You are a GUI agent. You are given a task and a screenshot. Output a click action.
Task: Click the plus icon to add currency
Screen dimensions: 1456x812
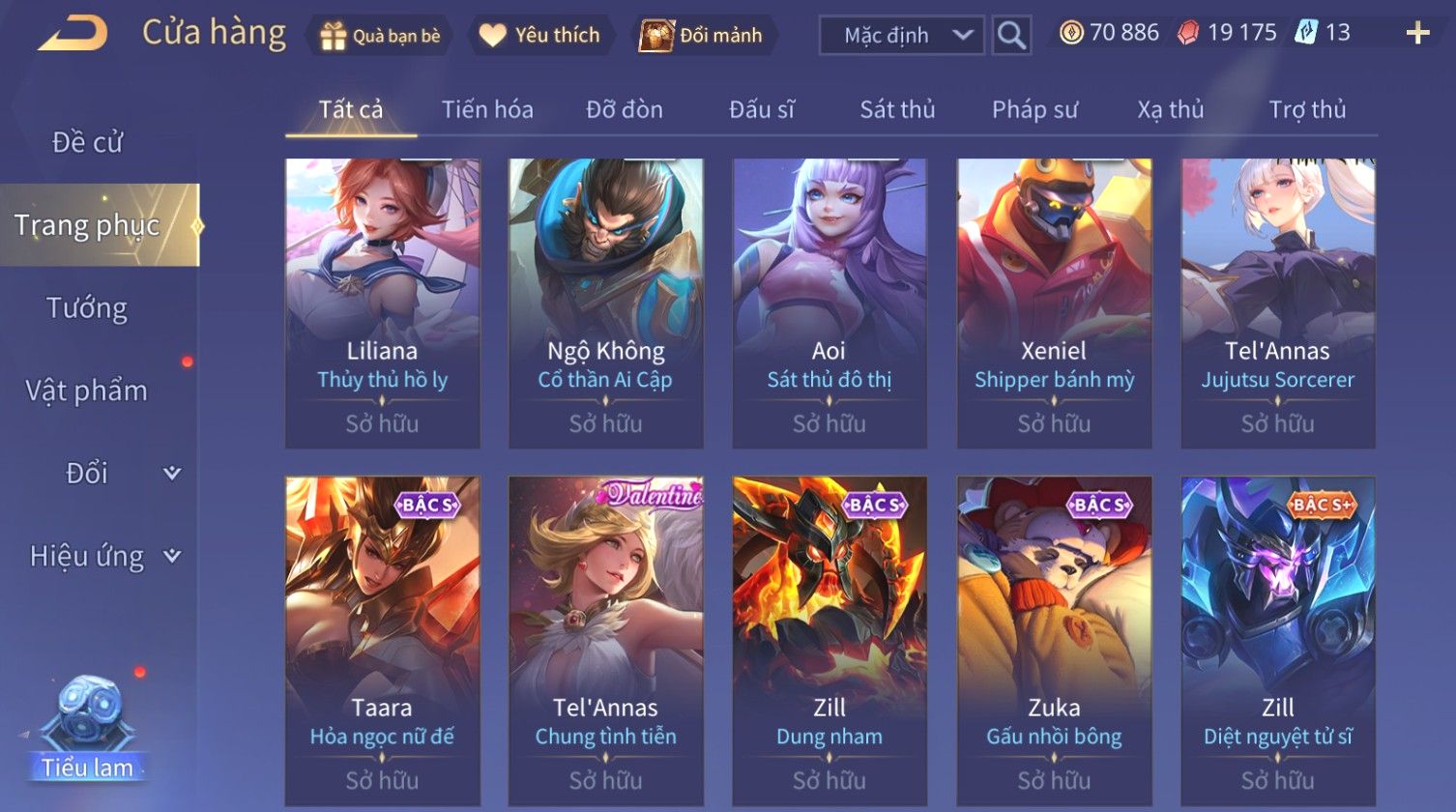click(1417, 34)
